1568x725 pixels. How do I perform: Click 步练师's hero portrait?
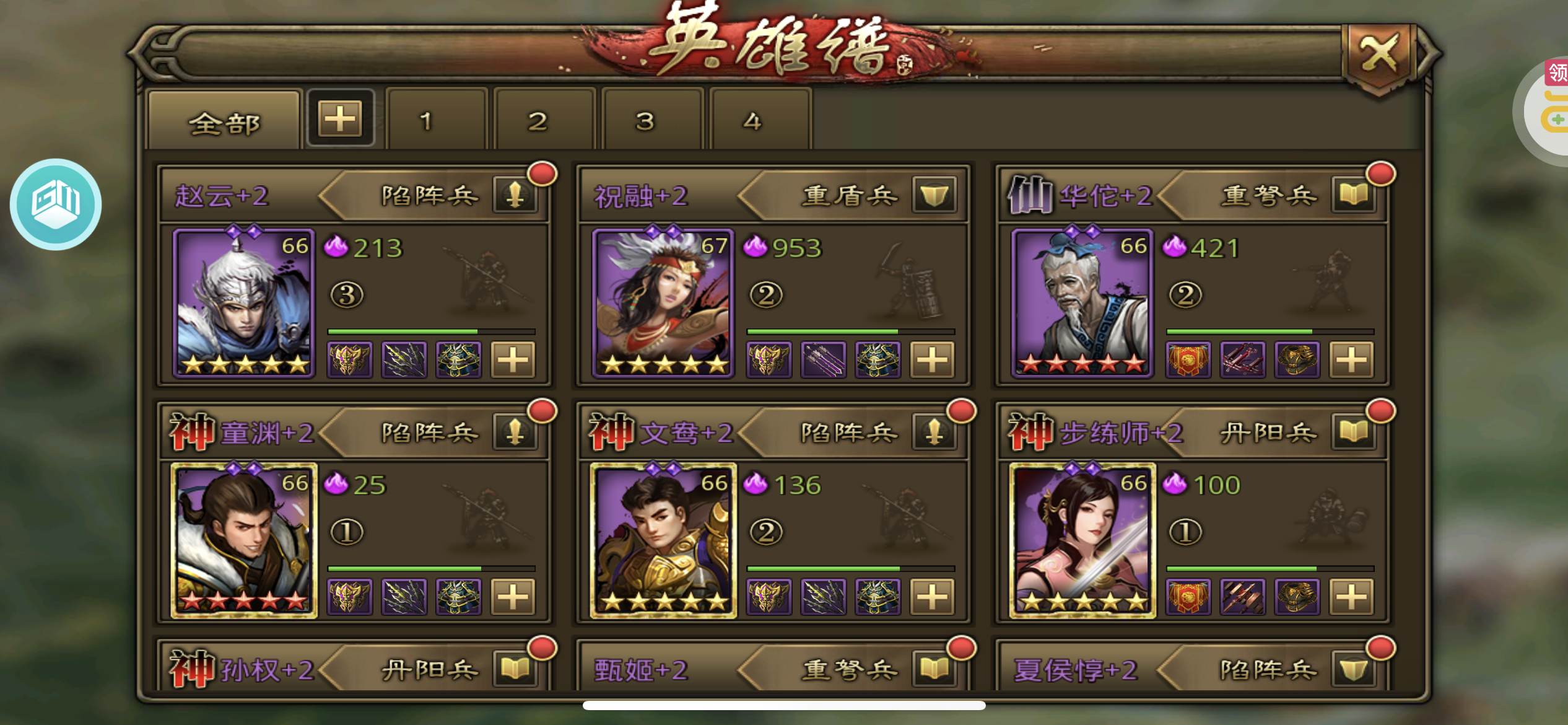tap(1082, 540)
